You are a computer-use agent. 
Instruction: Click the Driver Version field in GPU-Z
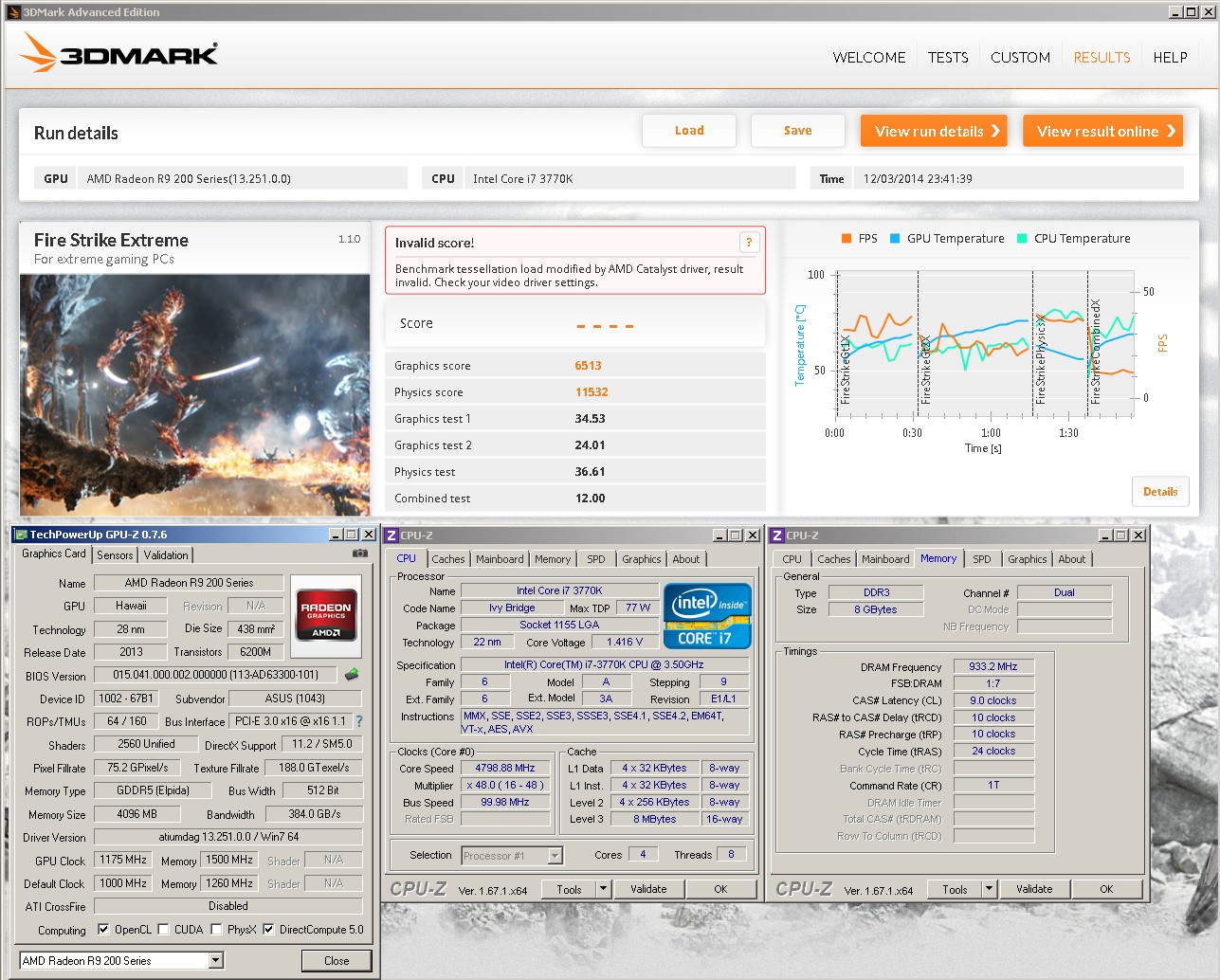tap(228, 837)
